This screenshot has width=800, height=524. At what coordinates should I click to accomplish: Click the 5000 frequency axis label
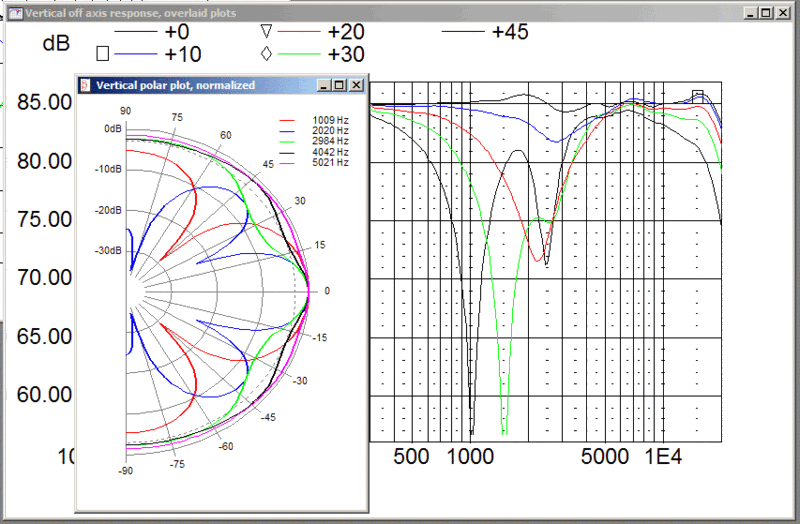(605, 457)
